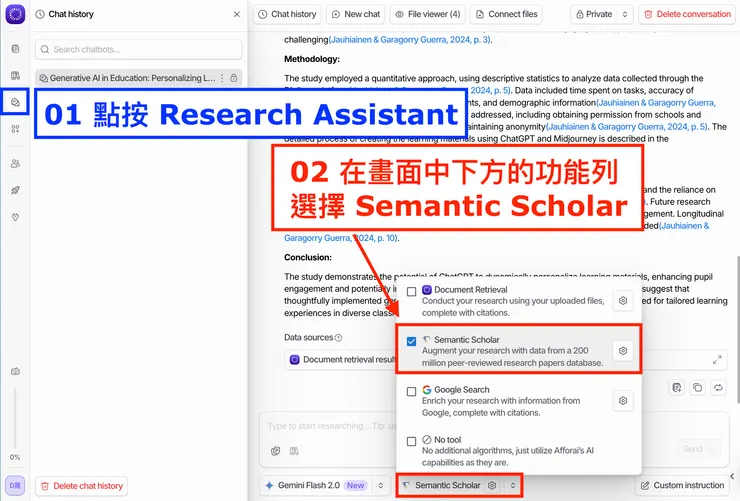
Task: Open the Research Assistant chat icon in sidebar
Action: click(x=16, y=102)
